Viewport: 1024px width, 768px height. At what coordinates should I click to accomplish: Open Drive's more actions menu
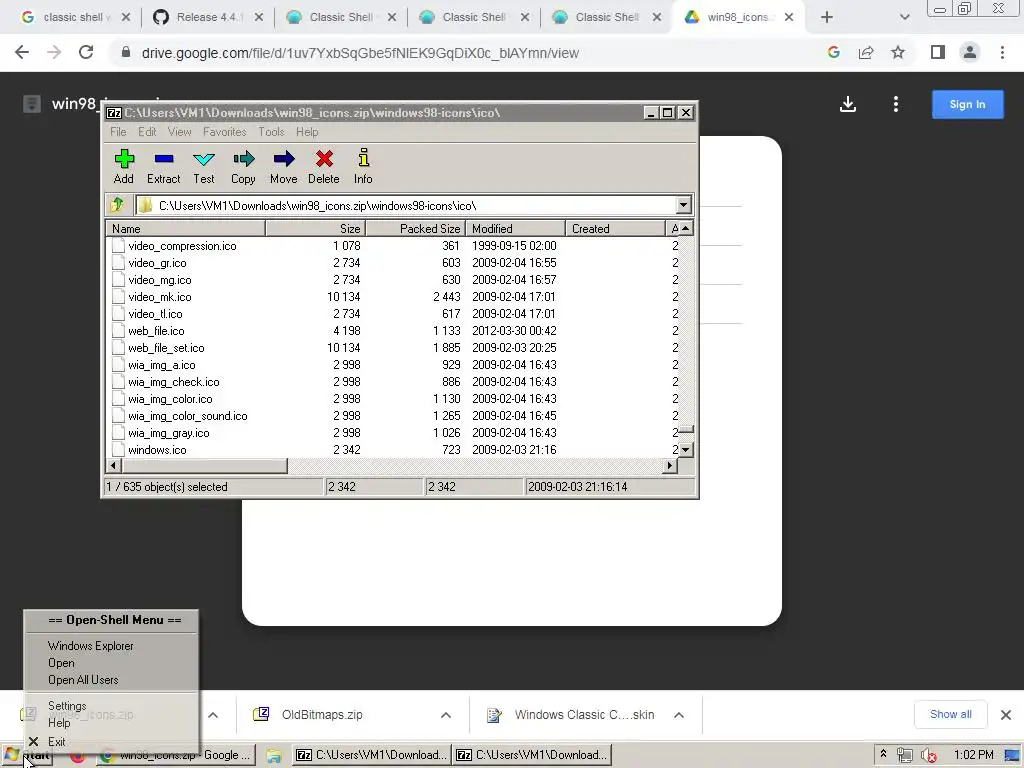tap(896, 104)
